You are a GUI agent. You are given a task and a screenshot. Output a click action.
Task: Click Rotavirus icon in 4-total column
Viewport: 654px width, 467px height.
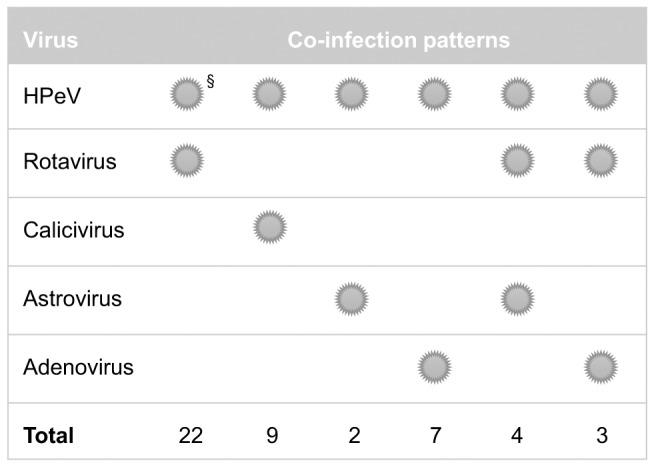[516, 161]
